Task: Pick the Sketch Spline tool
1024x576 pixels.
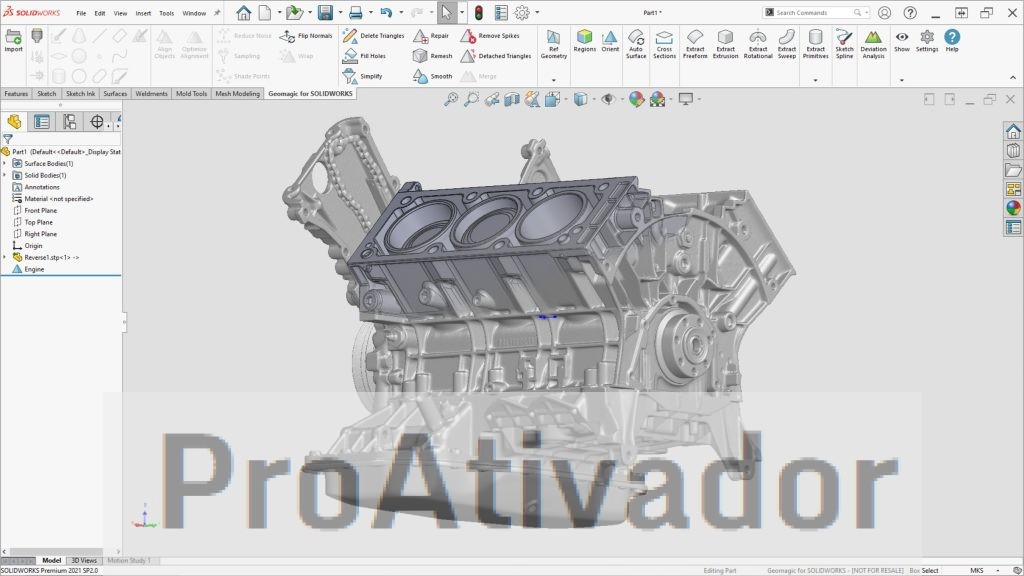Action: pos(845,42)
